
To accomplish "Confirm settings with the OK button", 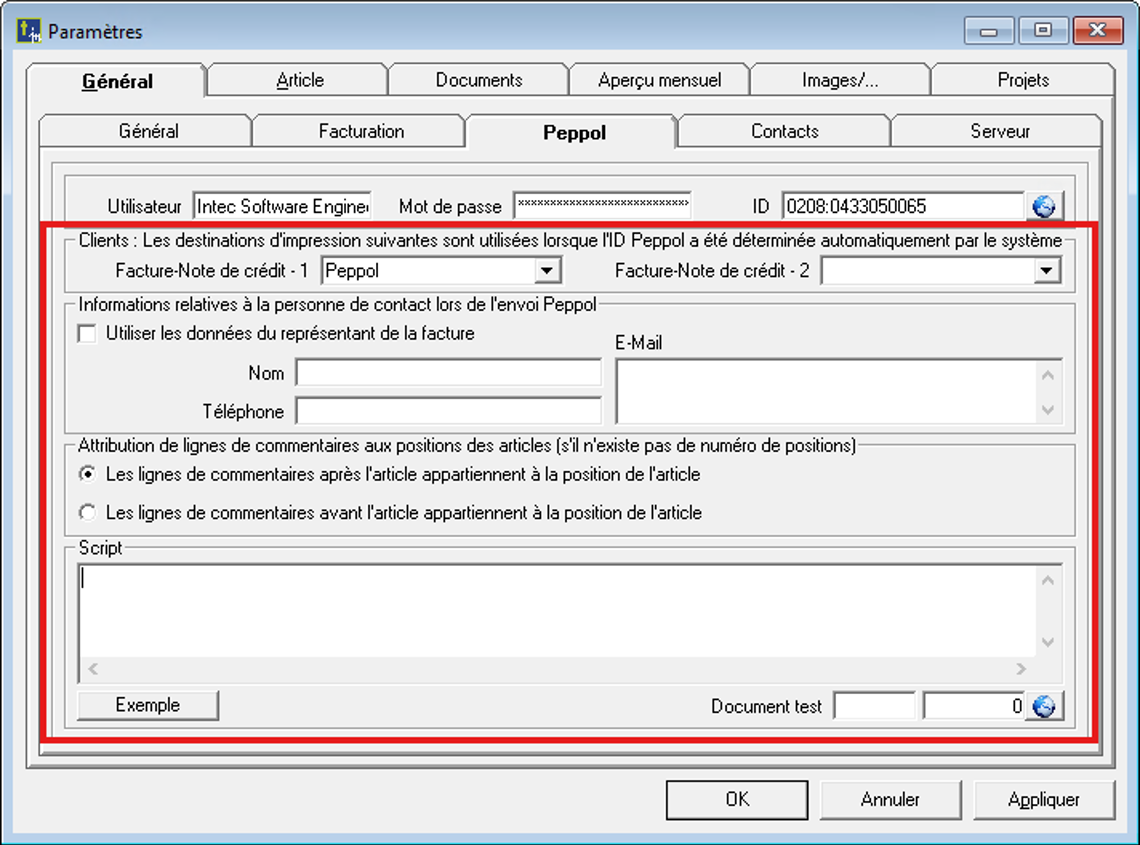I will (x=737, y=800).
